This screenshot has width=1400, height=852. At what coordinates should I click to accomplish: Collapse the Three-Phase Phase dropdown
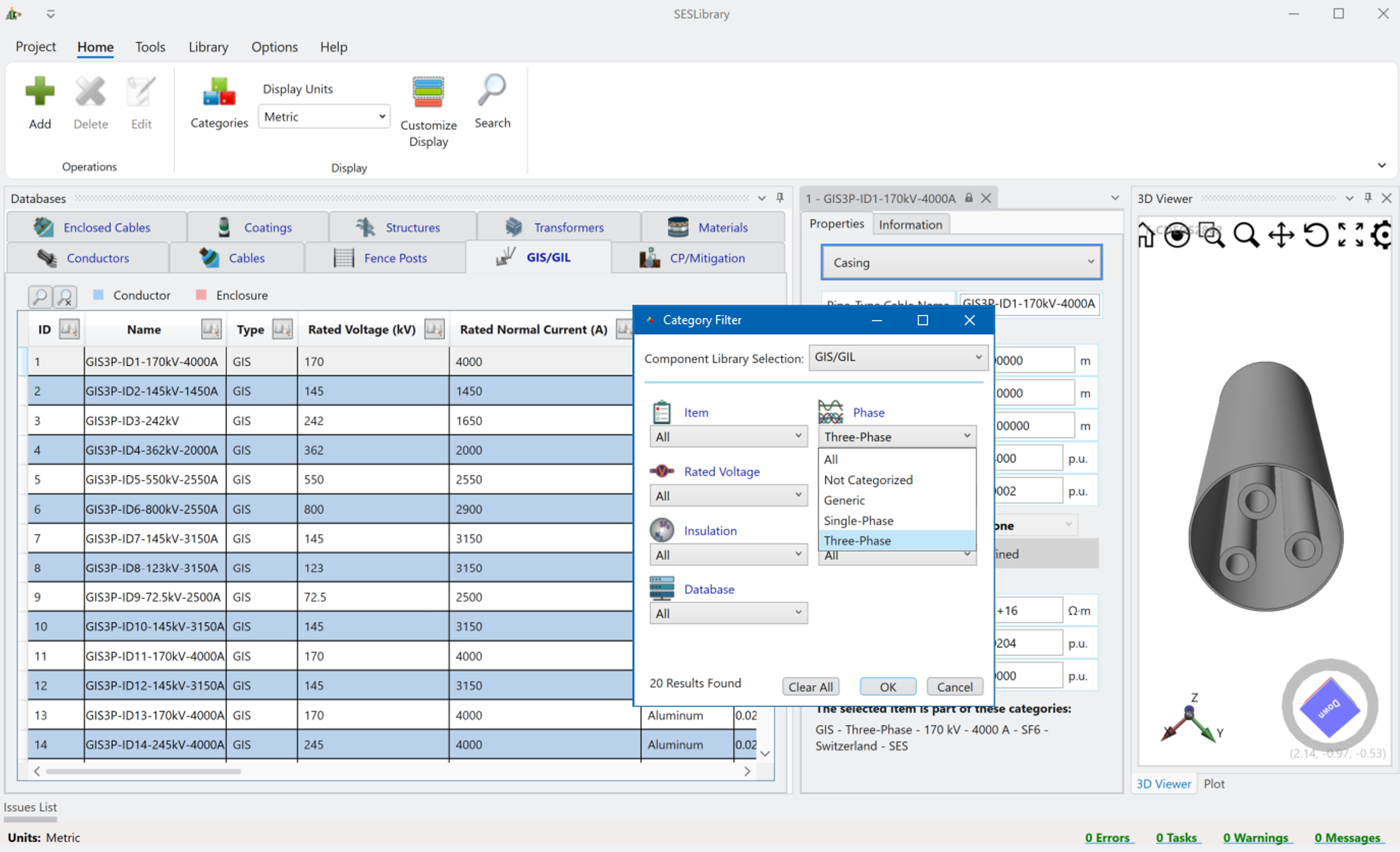897,436
